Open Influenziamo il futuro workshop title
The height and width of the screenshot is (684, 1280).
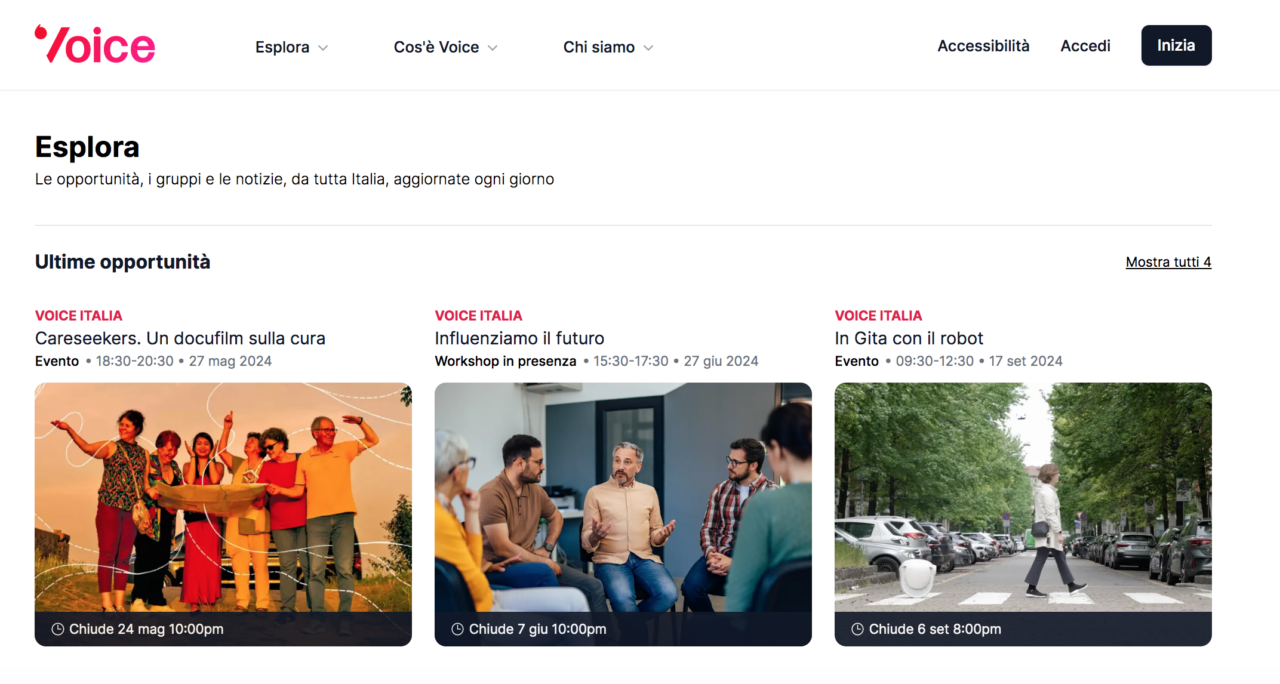[x=519, y=338]
